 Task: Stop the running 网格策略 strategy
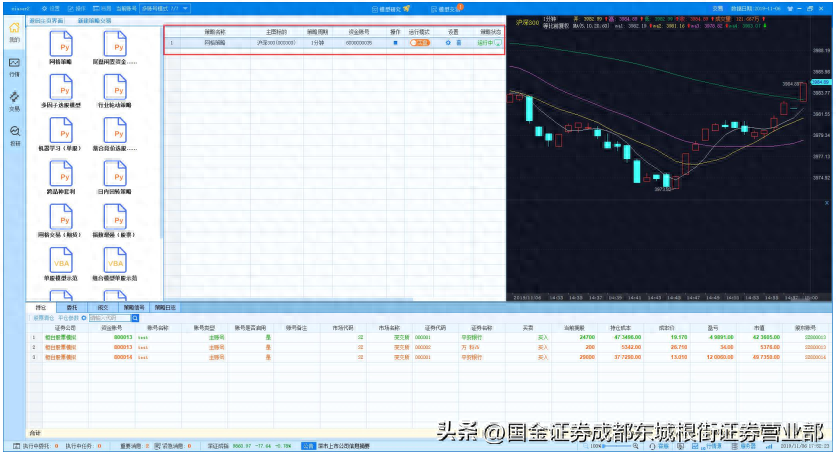tap(396, 43)
